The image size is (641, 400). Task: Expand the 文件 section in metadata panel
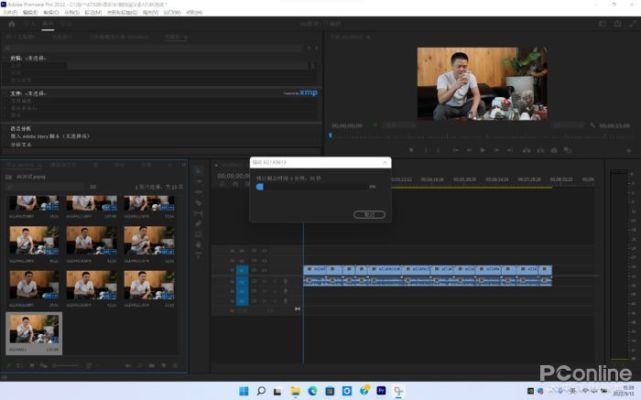[20, 93]
